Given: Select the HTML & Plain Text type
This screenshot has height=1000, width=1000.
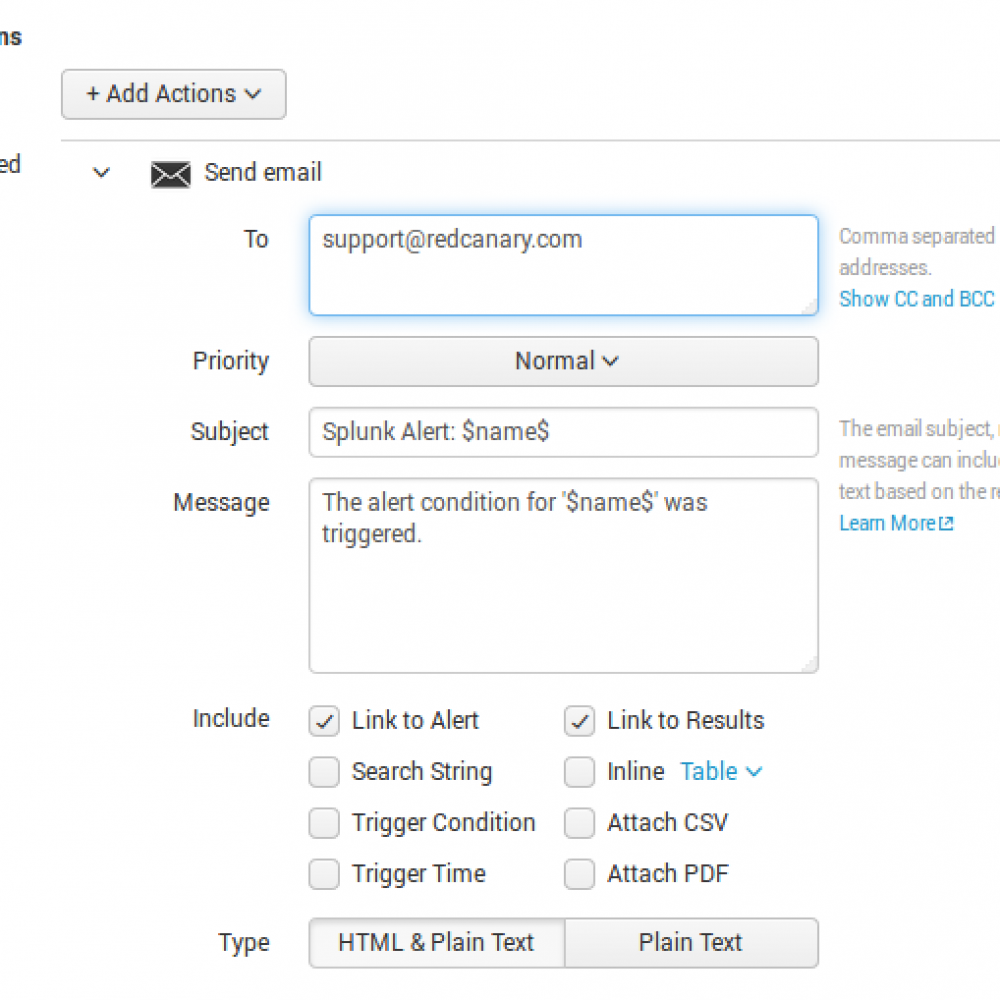Looking at the screenshot, I should click(x=436, y=943).
